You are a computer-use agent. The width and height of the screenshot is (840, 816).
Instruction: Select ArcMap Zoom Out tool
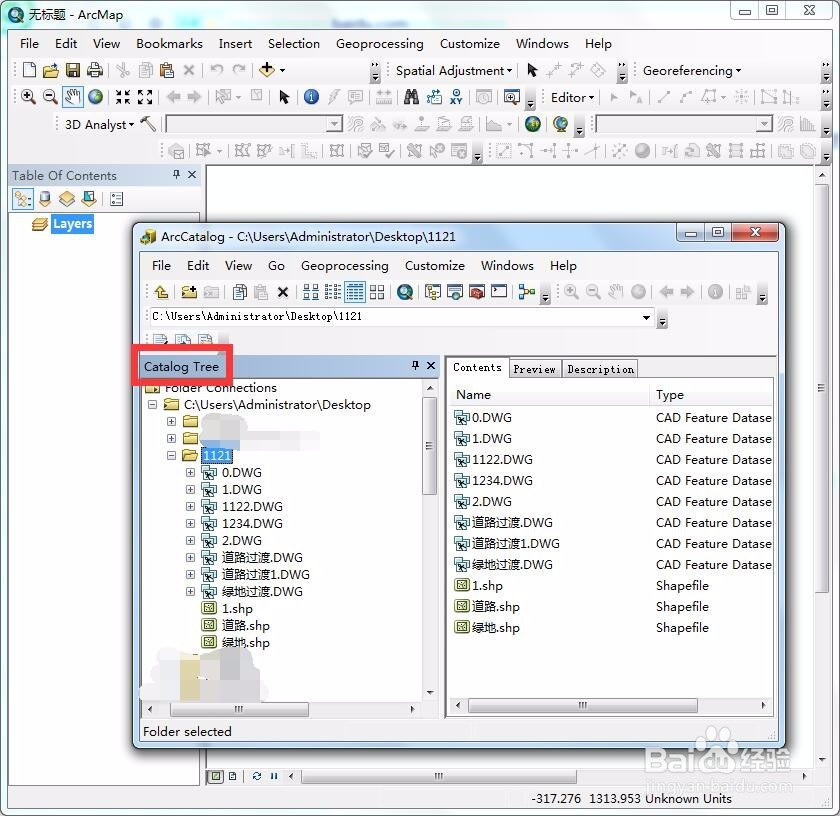pyautogui.click(x=50, y=96)
